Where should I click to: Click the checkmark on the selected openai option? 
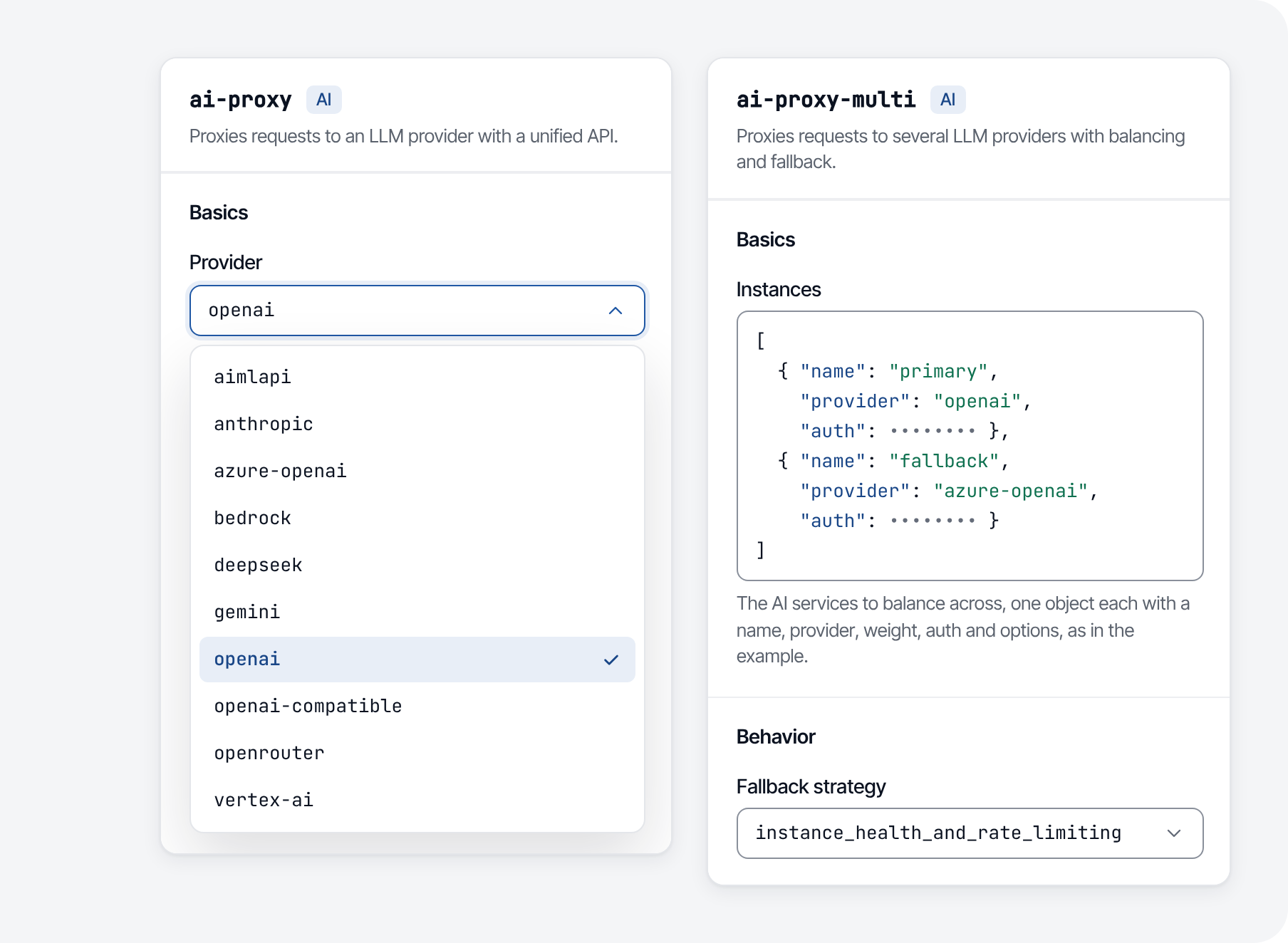(x=611, y=660)
